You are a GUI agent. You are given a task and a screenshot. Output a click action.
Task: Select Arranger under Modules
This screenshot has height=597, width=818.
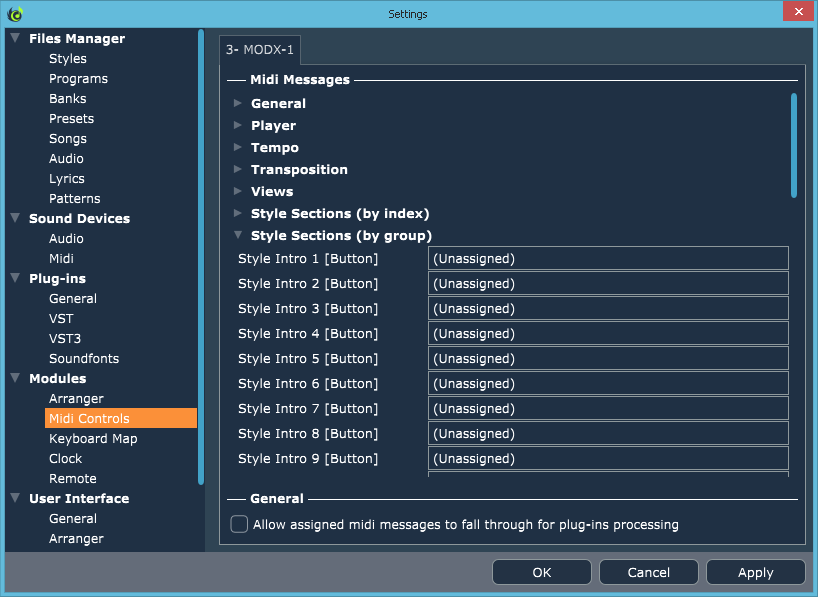point(76,399)
